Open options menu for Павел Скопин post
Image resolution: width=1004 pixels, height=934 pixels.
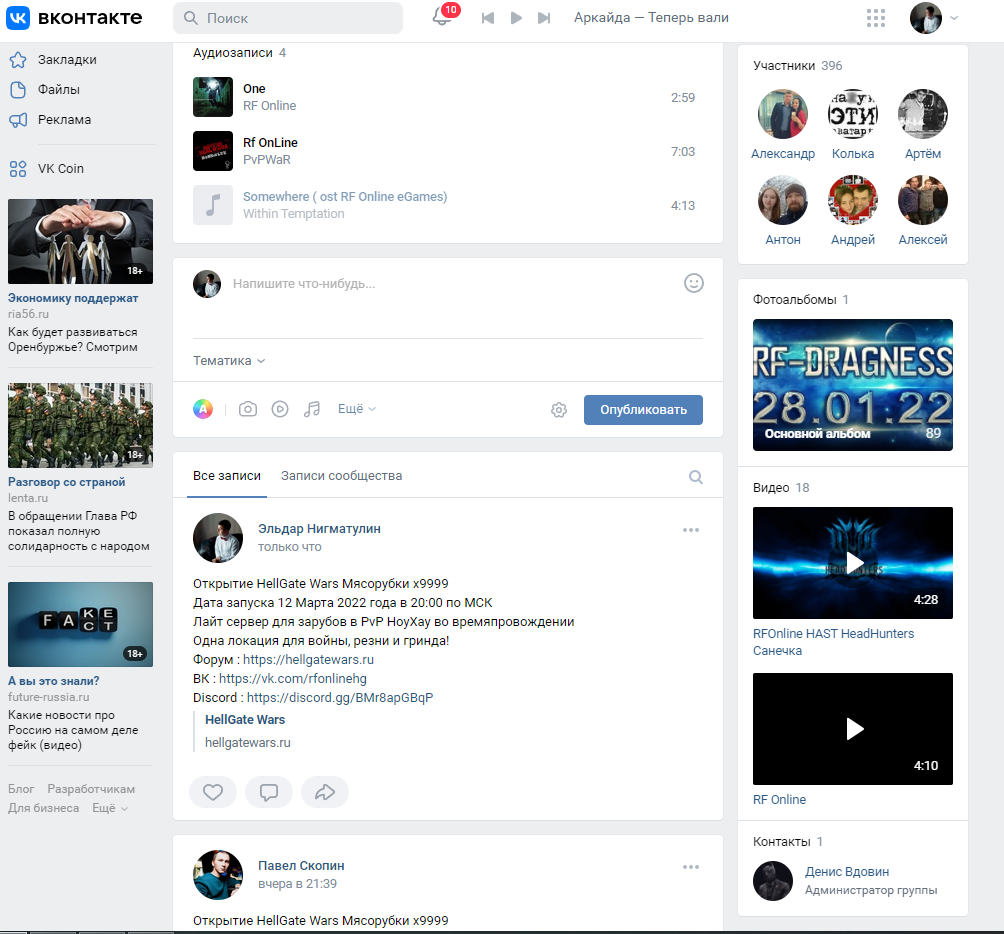[x=691, y=867]
